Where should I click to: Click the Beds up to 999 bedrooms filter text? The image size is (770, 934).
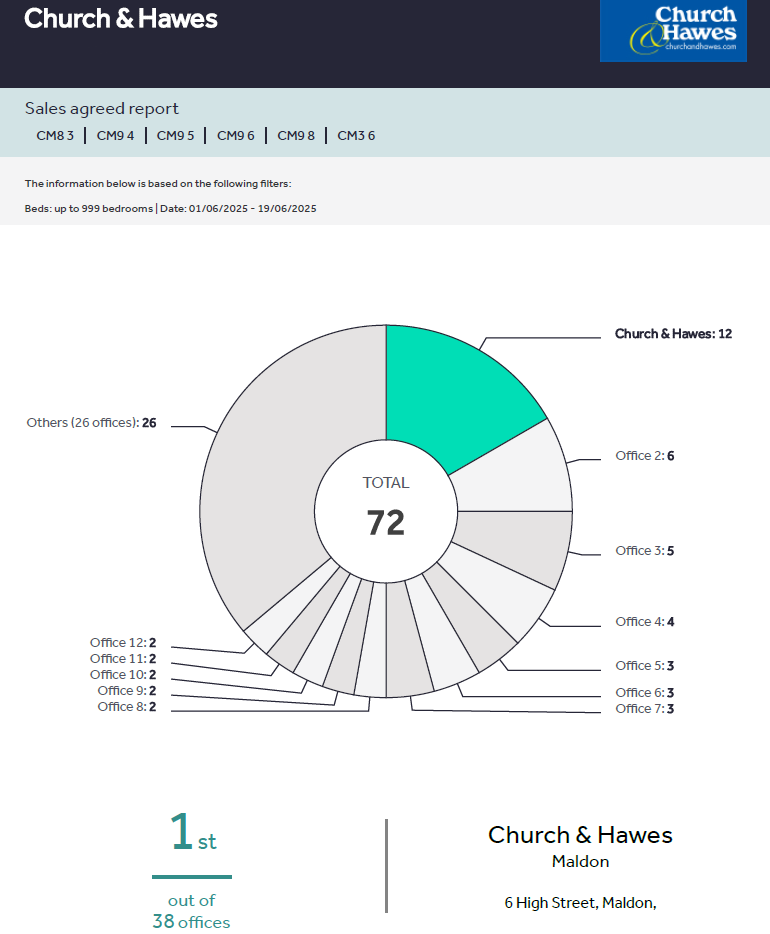click(x=89, y=208)
